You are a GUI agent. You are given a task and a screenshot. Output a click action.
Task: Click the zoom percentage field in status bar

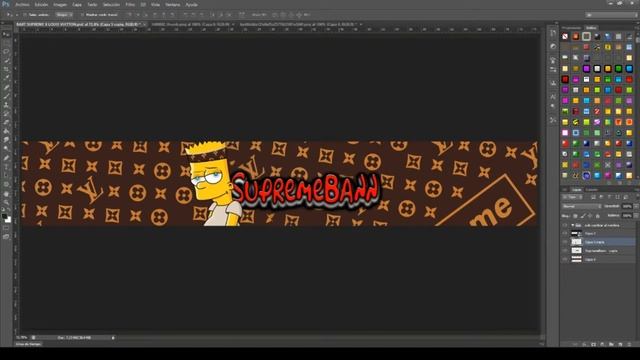pos(22,338)
